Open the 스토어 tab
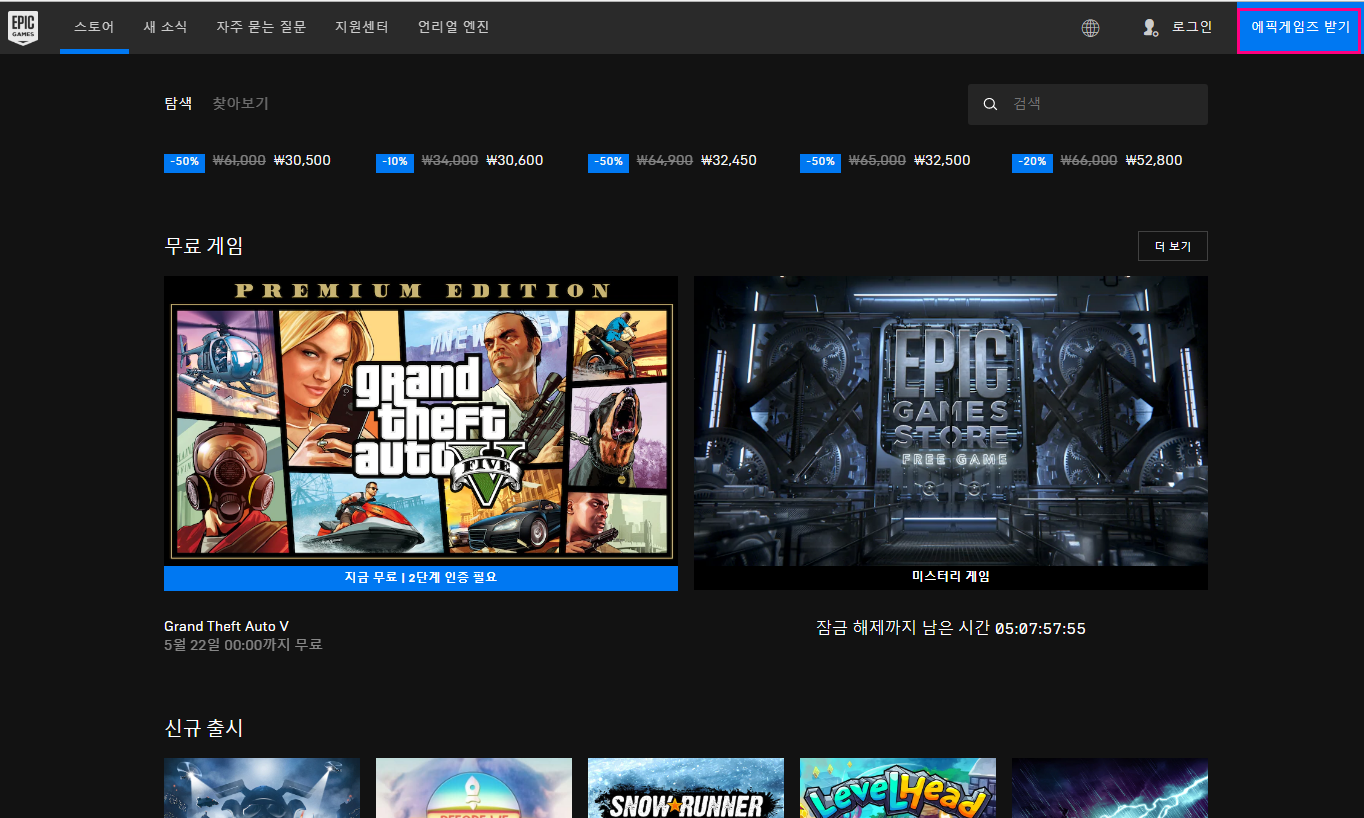 click(94, 27)
